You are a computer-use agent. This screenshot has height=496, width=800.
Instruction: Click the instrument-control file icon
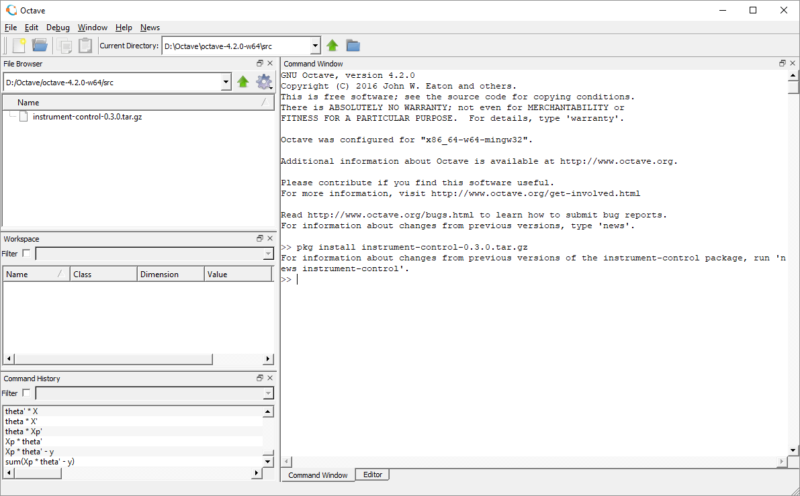click(23, 117)
